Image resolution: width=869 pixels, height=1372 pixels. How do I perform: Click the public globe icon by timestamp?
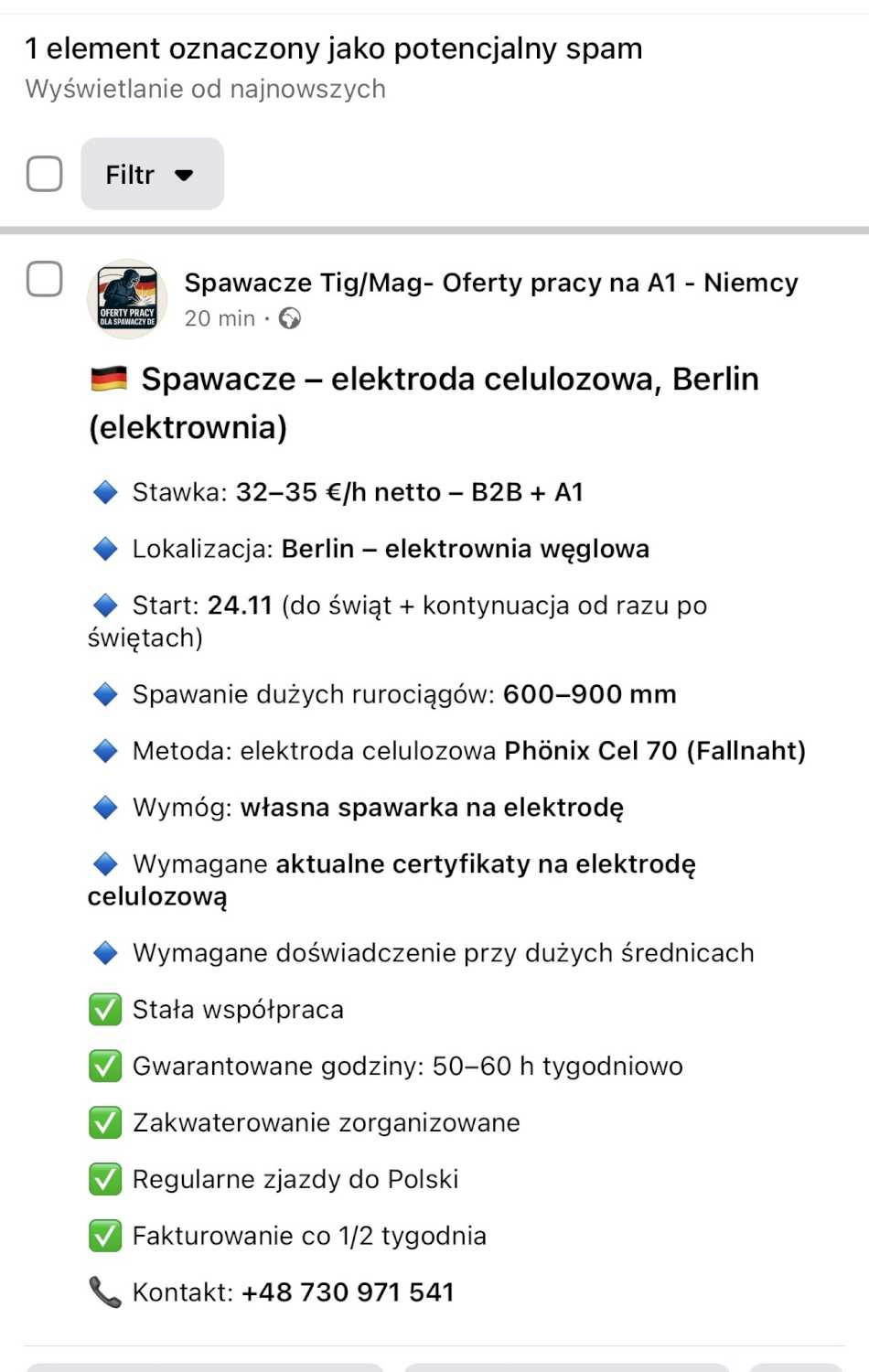point(290,318)
